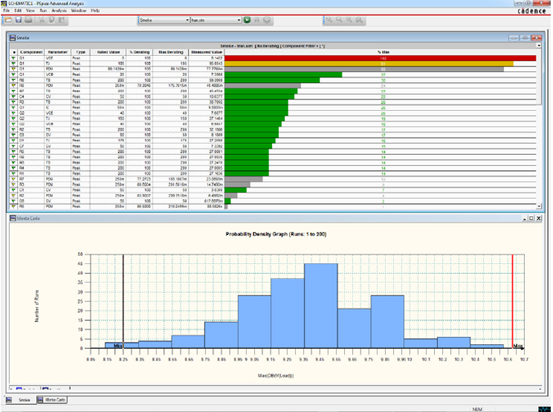Click the Cut scissors toolbar icon
This screenshot has width=553, height=412.
click(42, 20)
